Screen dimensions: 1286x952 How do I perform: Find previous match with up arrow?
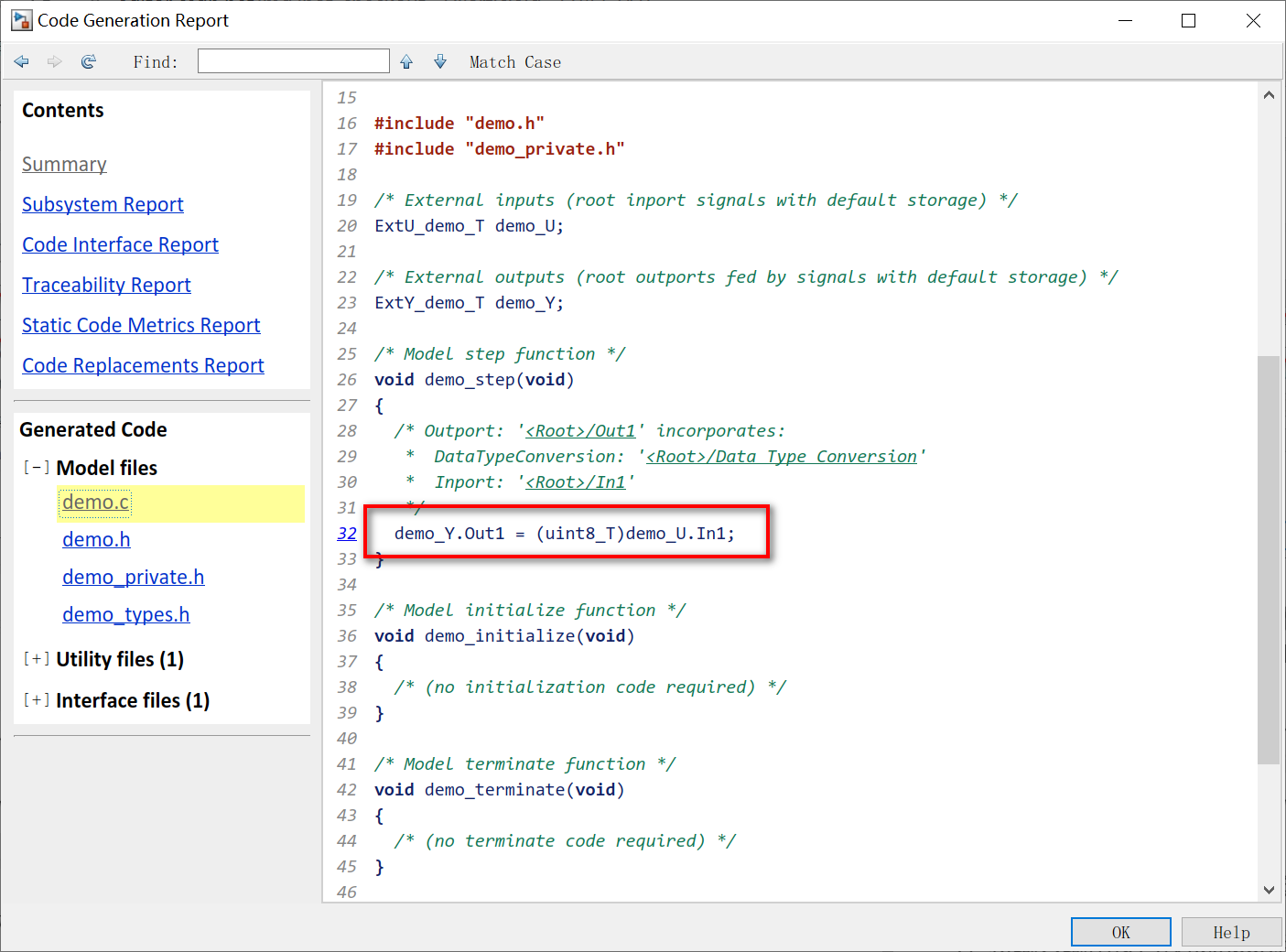[x=406, y=61]
